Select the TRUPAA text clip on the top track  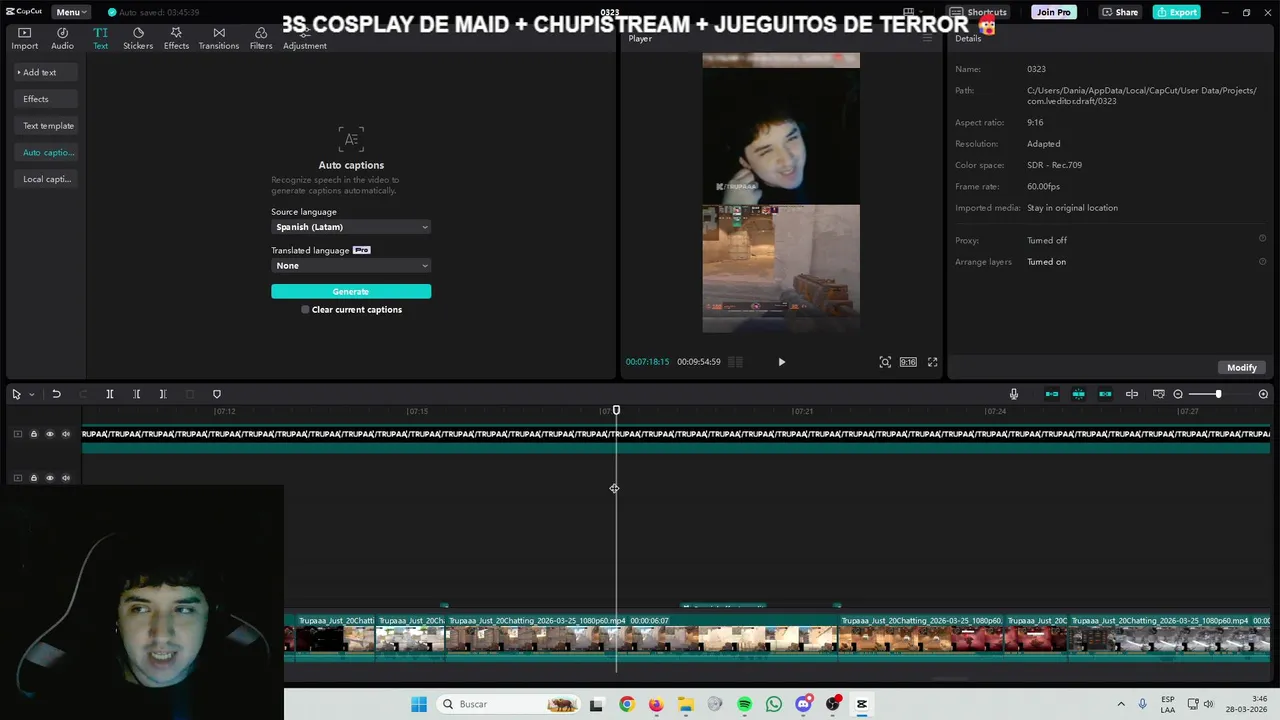tap(676, 440)
